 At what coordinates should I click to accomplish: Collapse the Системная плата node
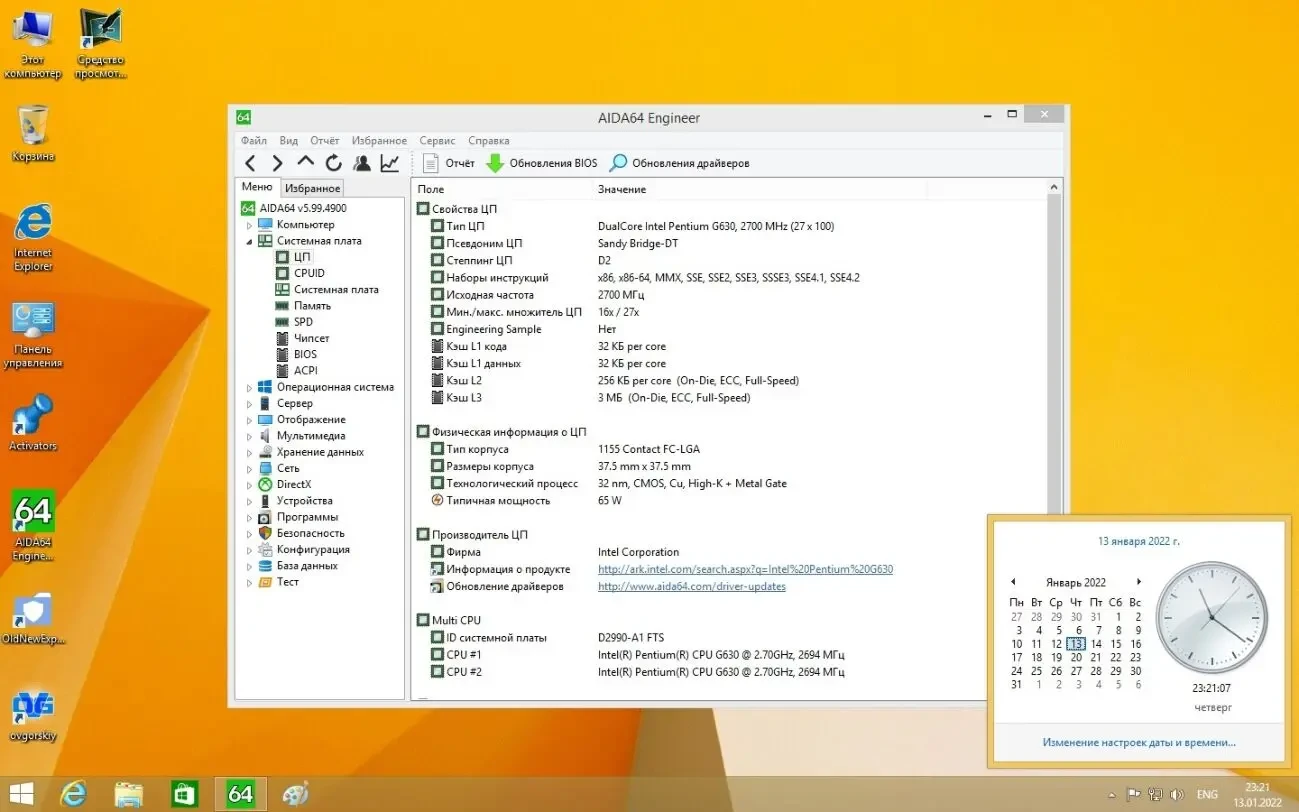[248, 240]
